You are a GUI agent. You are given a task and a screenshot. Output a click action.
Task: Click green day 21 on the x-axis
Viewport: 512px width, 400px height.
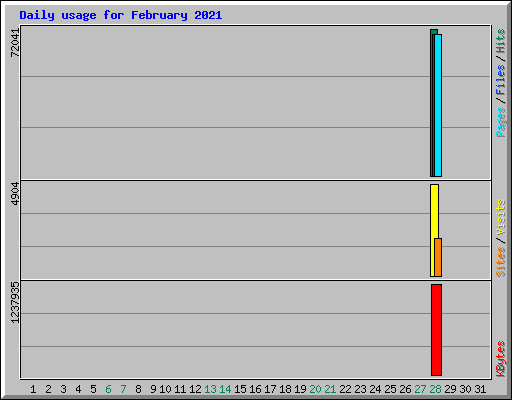coord(330,389)
